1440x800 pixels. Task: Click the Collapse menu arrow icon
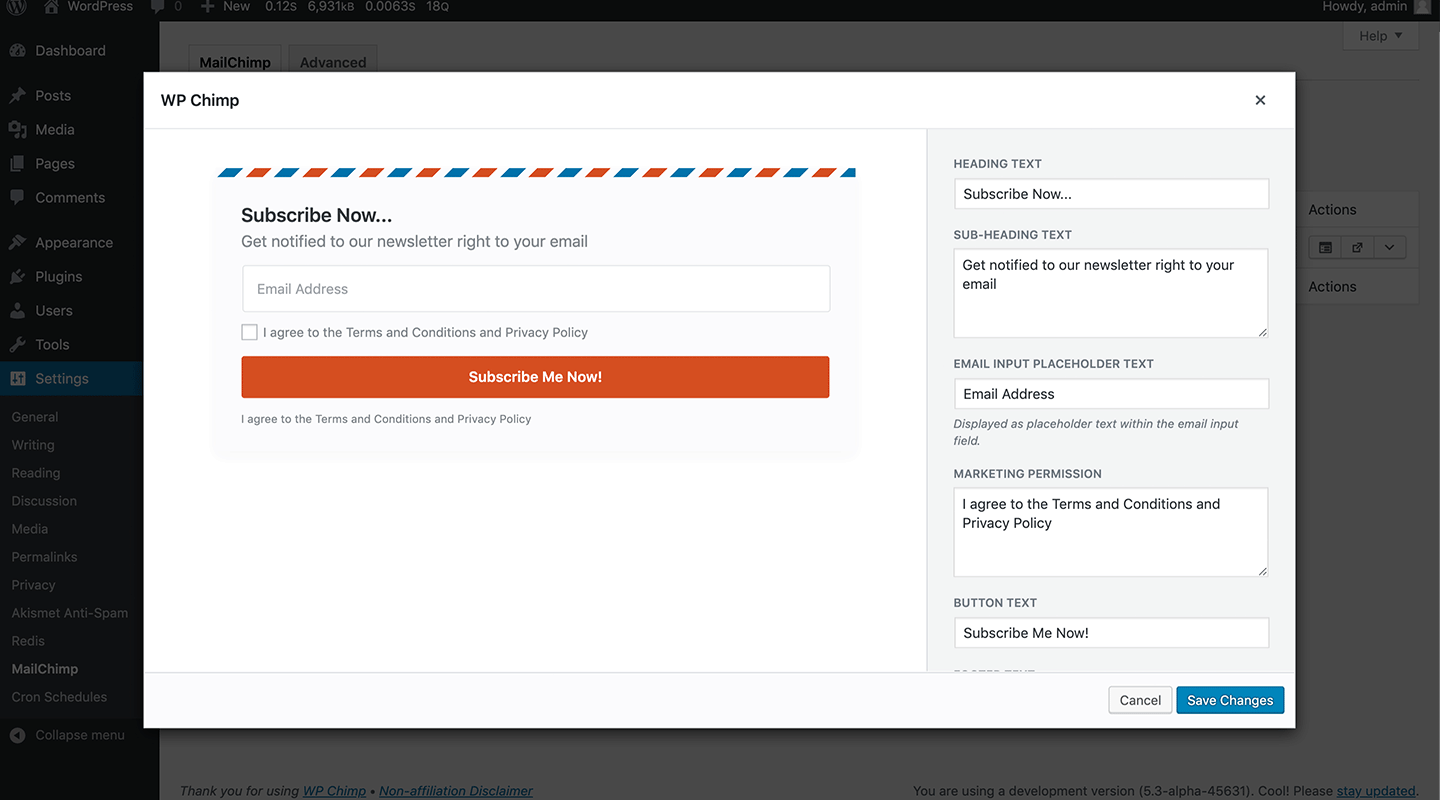(18, 735)
